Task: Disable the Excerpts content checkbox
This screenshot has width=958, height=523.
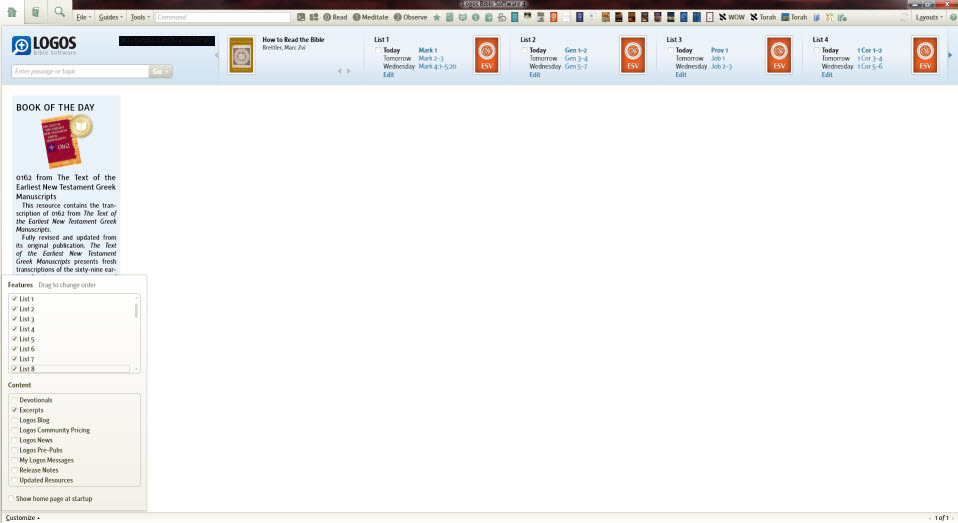Action: coord(15,410)
